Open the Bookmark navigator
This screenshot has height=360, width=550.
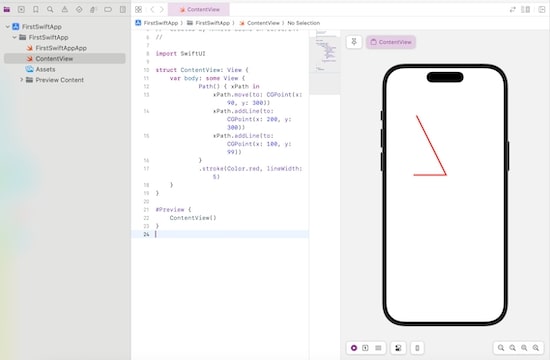[x=36, y=9]
